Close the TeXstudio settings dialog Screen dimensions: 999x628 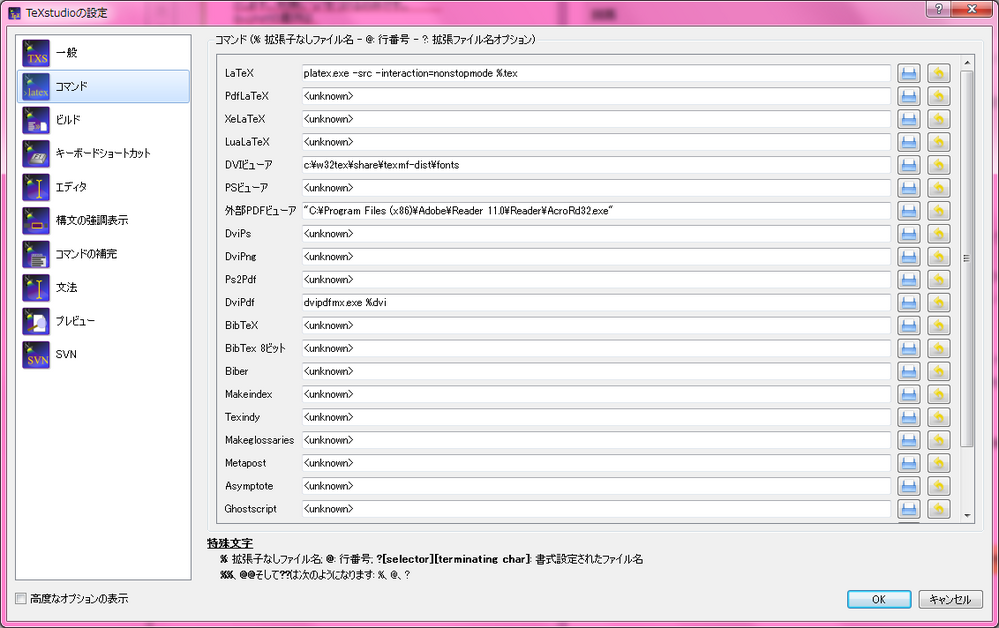[x=972, y=9]
